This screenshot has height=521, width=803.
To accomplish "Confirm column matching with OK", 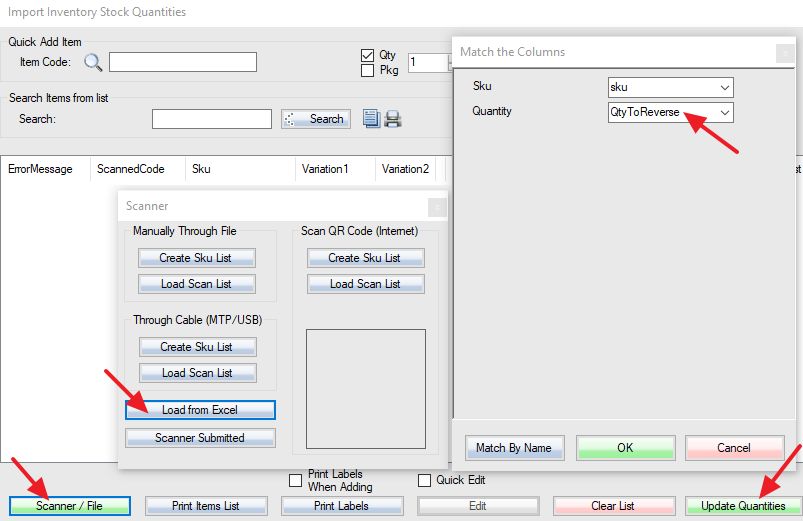I will click(x=625, y=448).
